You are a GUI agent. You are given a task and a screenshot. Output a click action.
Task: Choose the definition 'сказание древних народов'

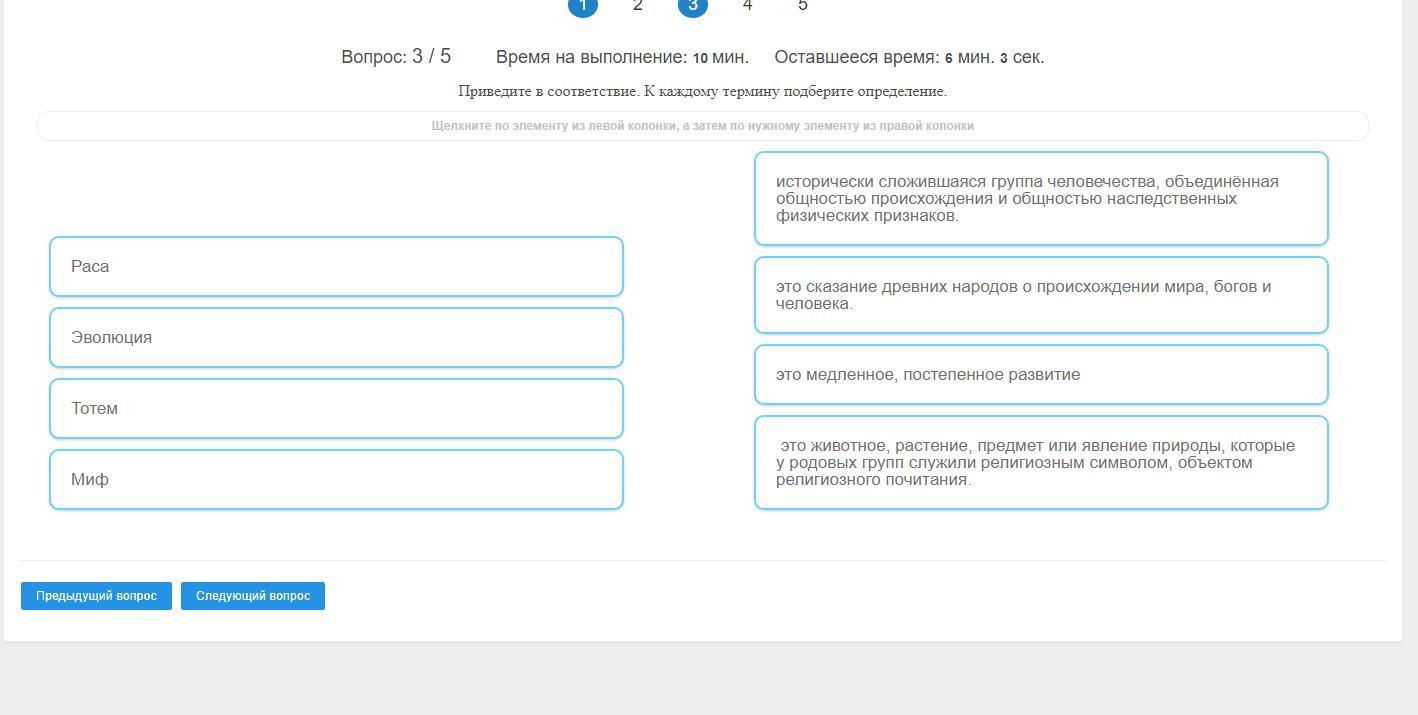coord(1041,295)
